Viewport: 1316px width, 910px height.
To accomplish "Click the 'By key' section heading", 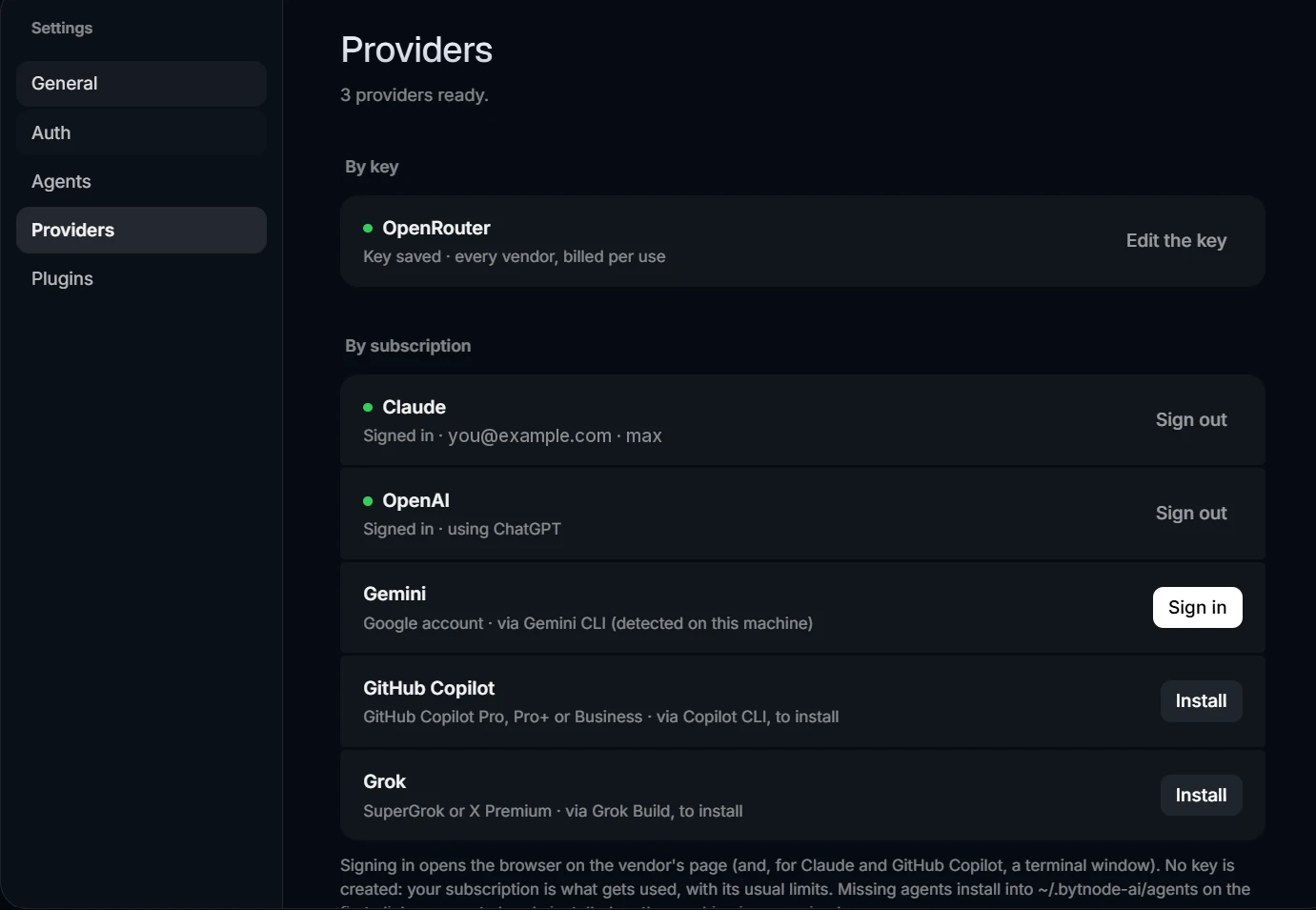I will (x=372, y=167).
